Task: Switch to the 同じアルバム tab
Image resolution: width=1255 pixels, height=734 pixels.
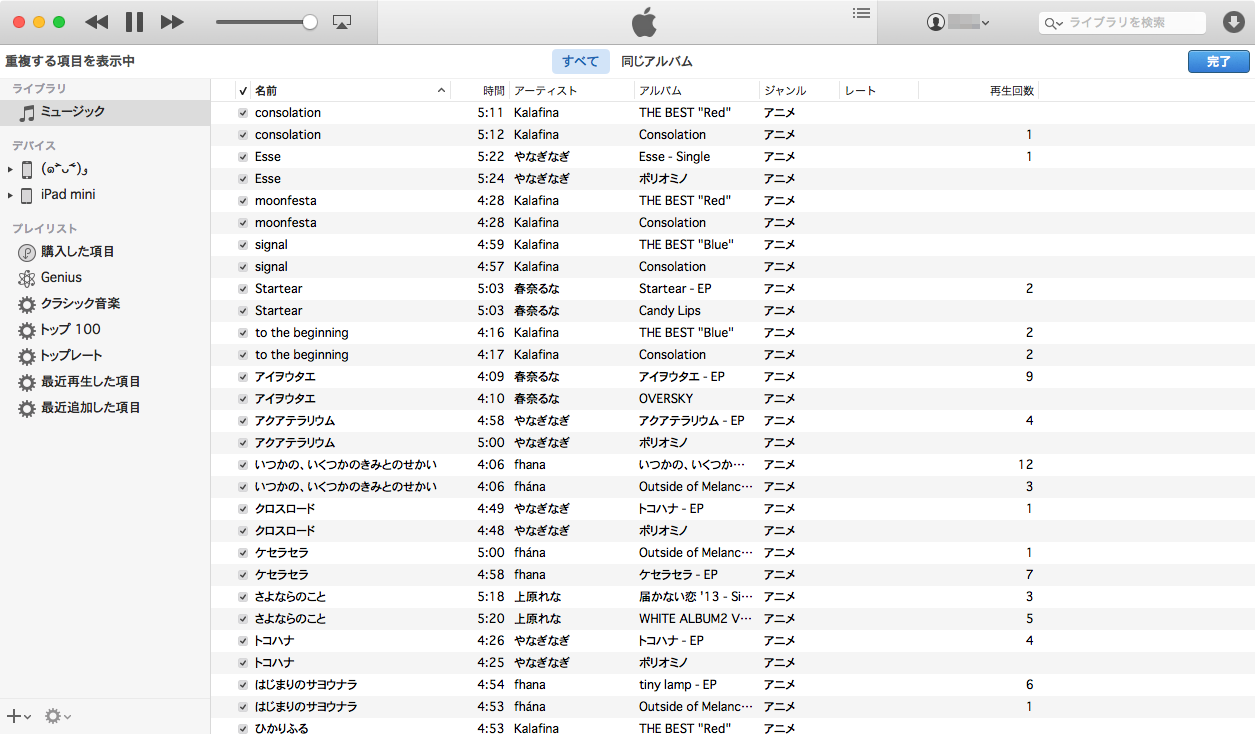Action: (x=656, y=61)
